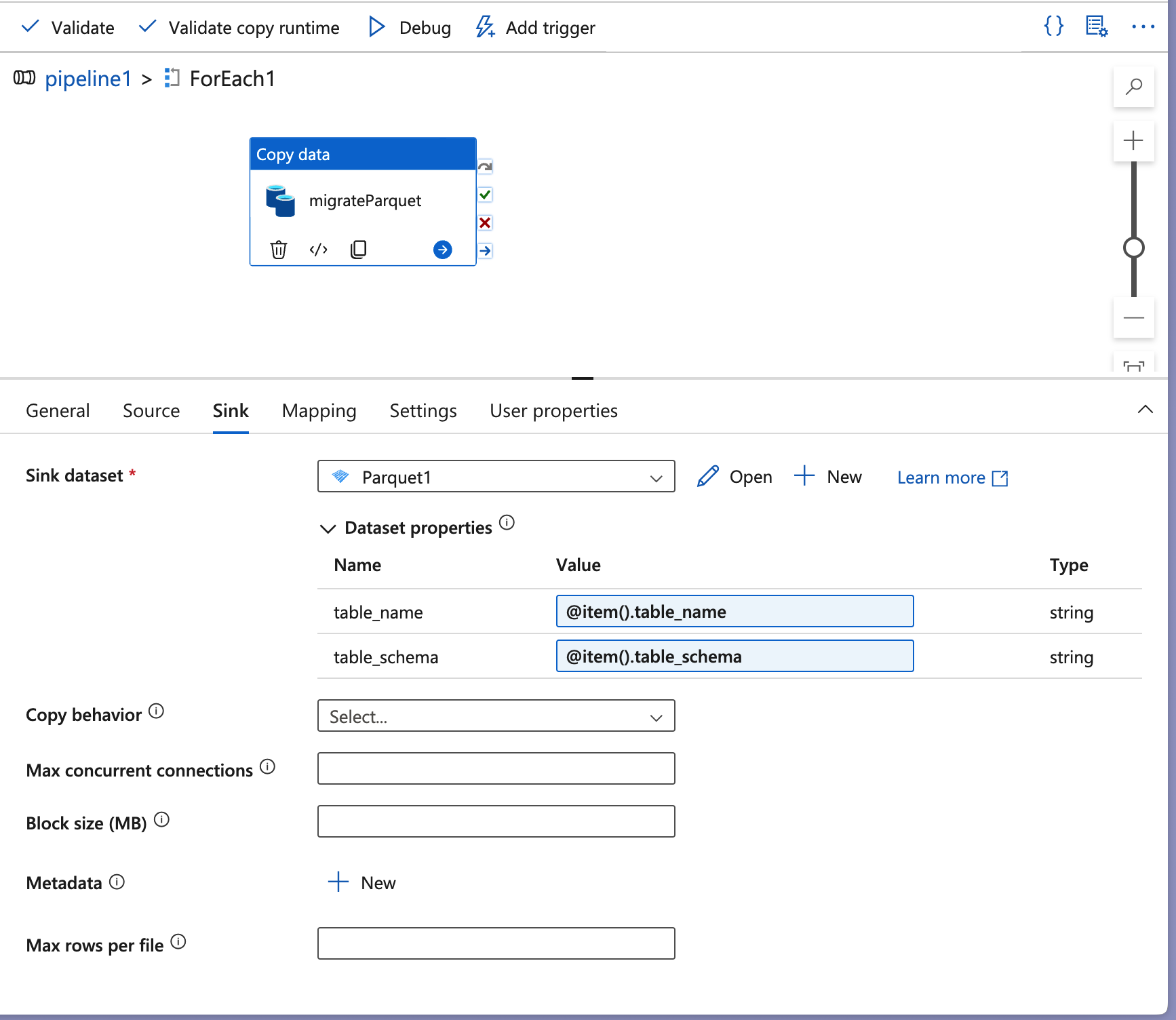Viewport: 1176px width, 1020px height.
Task: Click the ForEach1 breadcrumb label
Action: point(233,79)
